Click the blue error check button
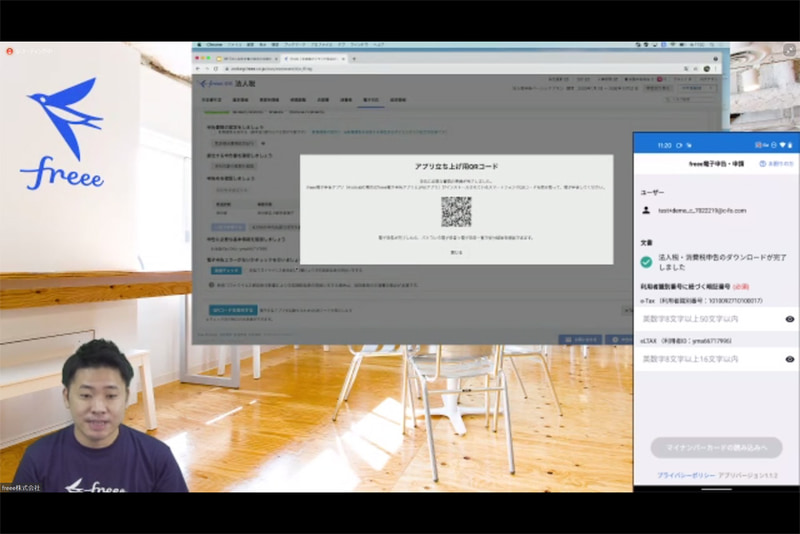The width and height of the screenshot is (800, 534). 227,270
